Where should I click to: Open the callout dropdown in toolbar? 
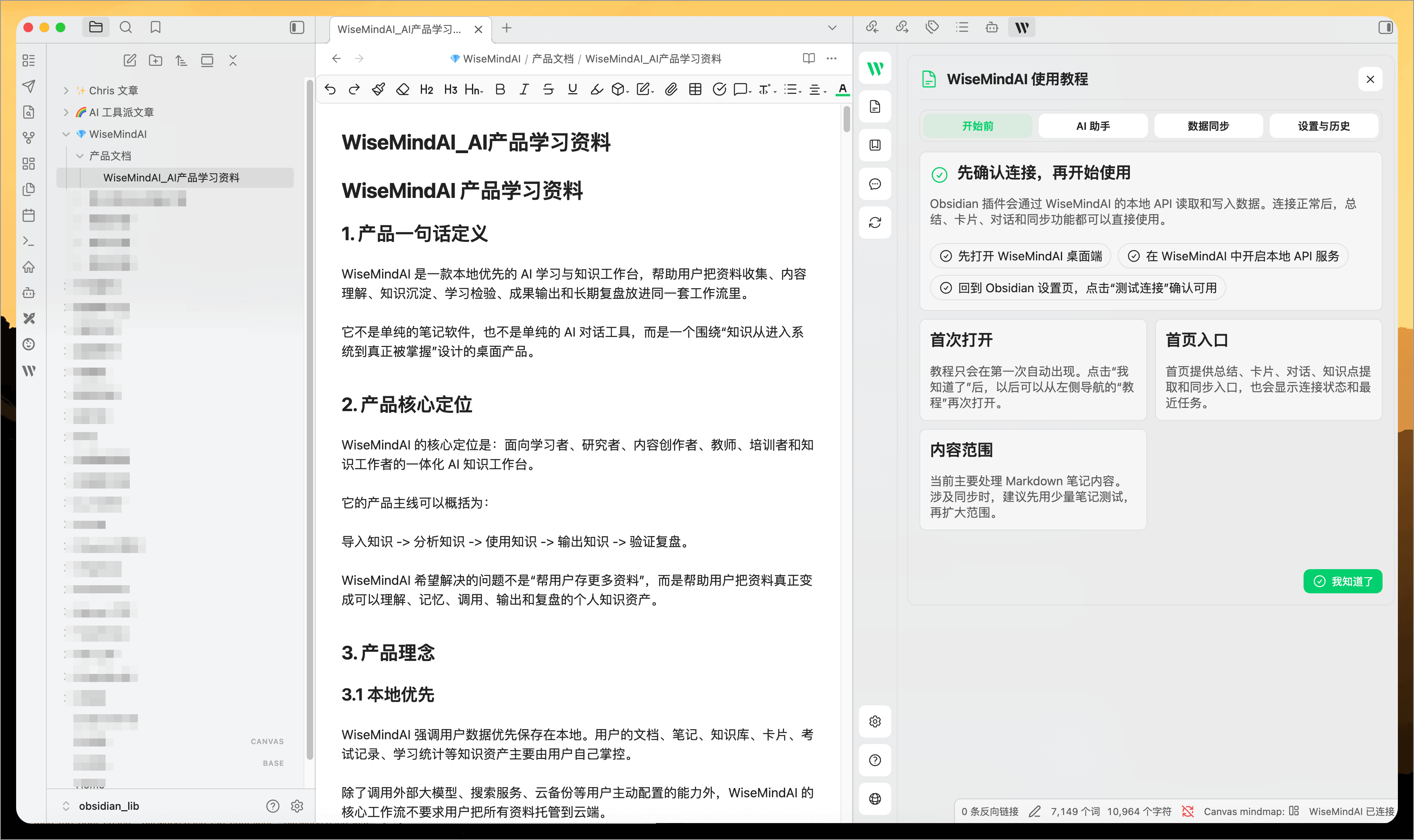pos(742,89)
